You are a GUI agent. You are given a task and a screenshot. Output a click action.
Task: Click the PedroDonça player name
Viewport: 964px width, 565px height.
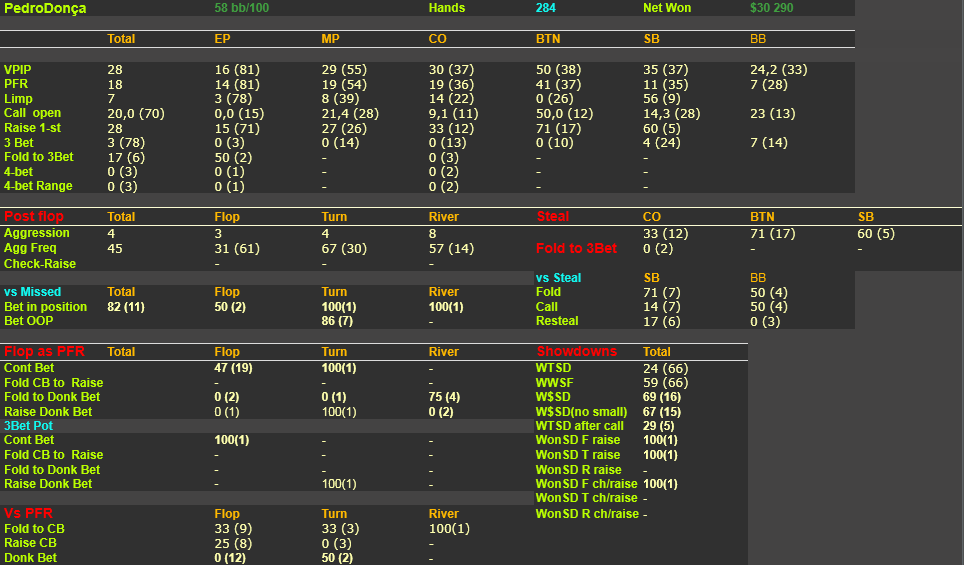(x=45, y=9)
